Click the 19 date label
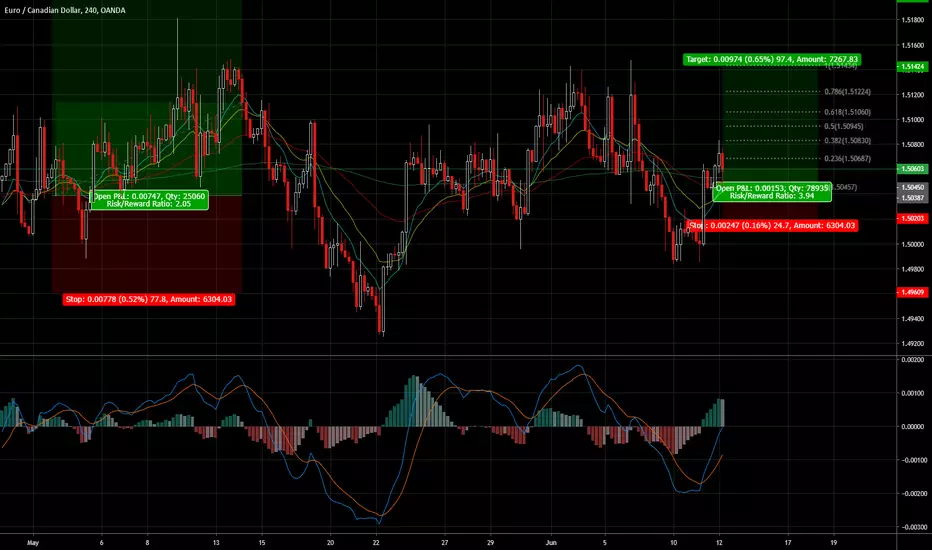The width and height of the screenshot is (932, 550). pyautogui.click(x=834, y=543)
